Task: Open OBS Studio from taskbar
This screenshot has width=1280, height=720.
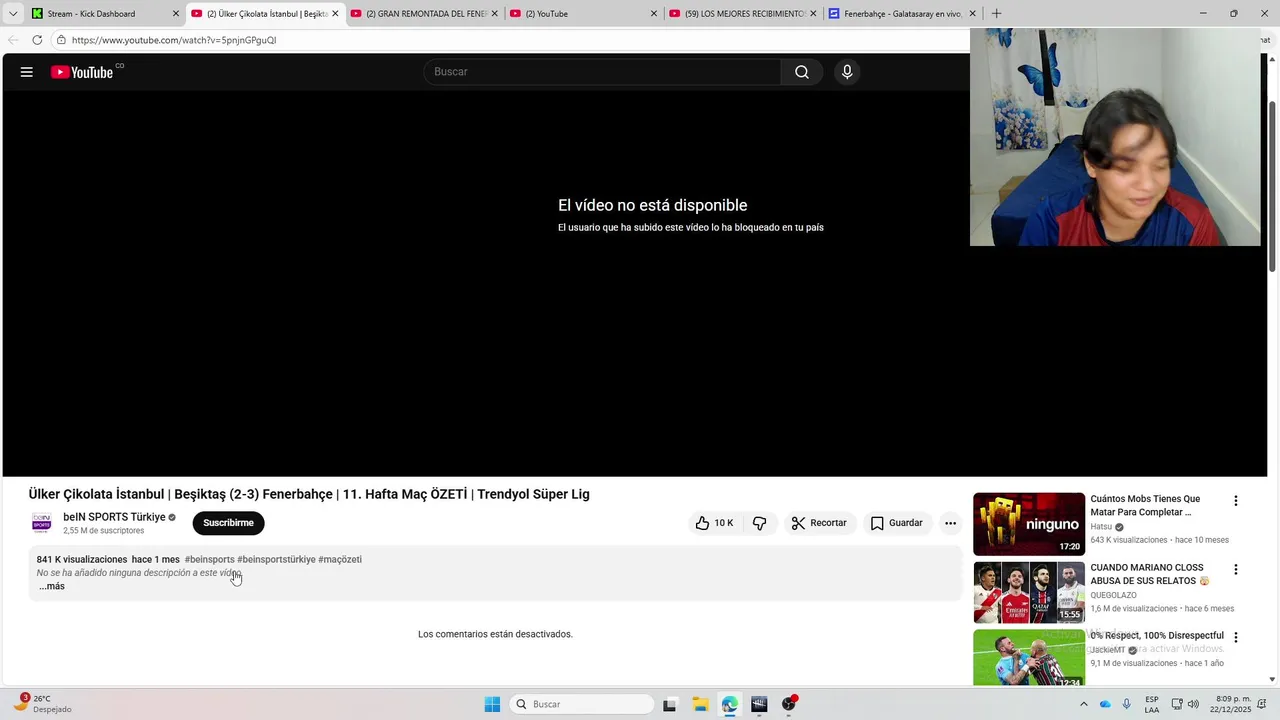Action: click(789, 704)
